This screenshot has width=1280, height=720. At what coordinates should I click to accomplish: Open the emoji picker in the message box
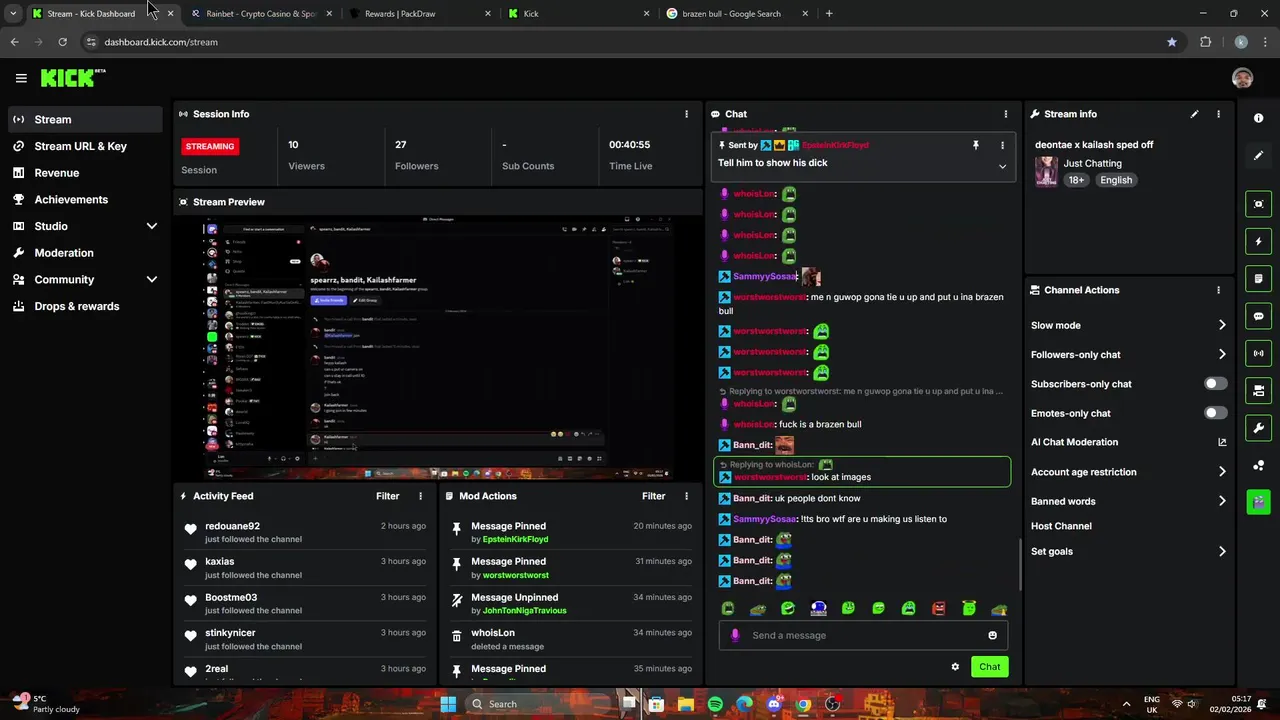tap(992, 635)
